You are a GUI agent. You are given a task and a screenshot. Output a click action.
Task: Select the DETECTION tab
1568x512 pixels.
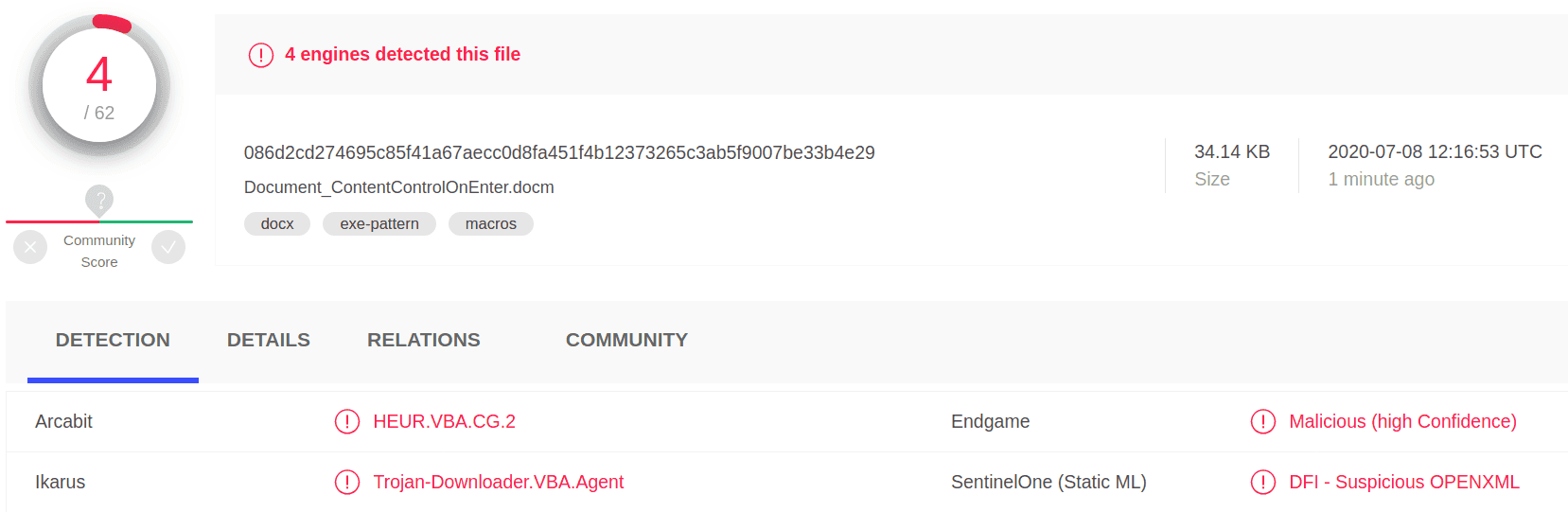(x=113, y=340)
